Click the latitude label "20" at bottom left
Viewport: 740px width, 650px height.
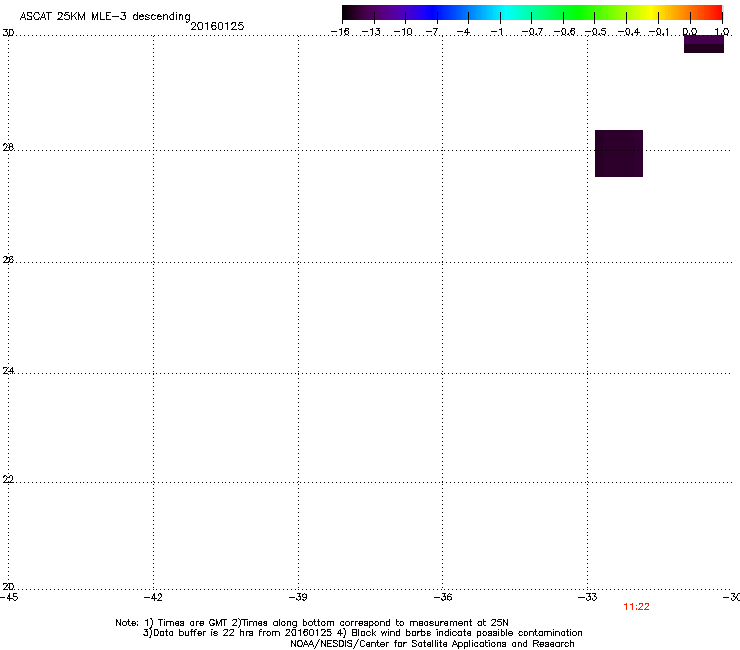(x=8, y=587)
